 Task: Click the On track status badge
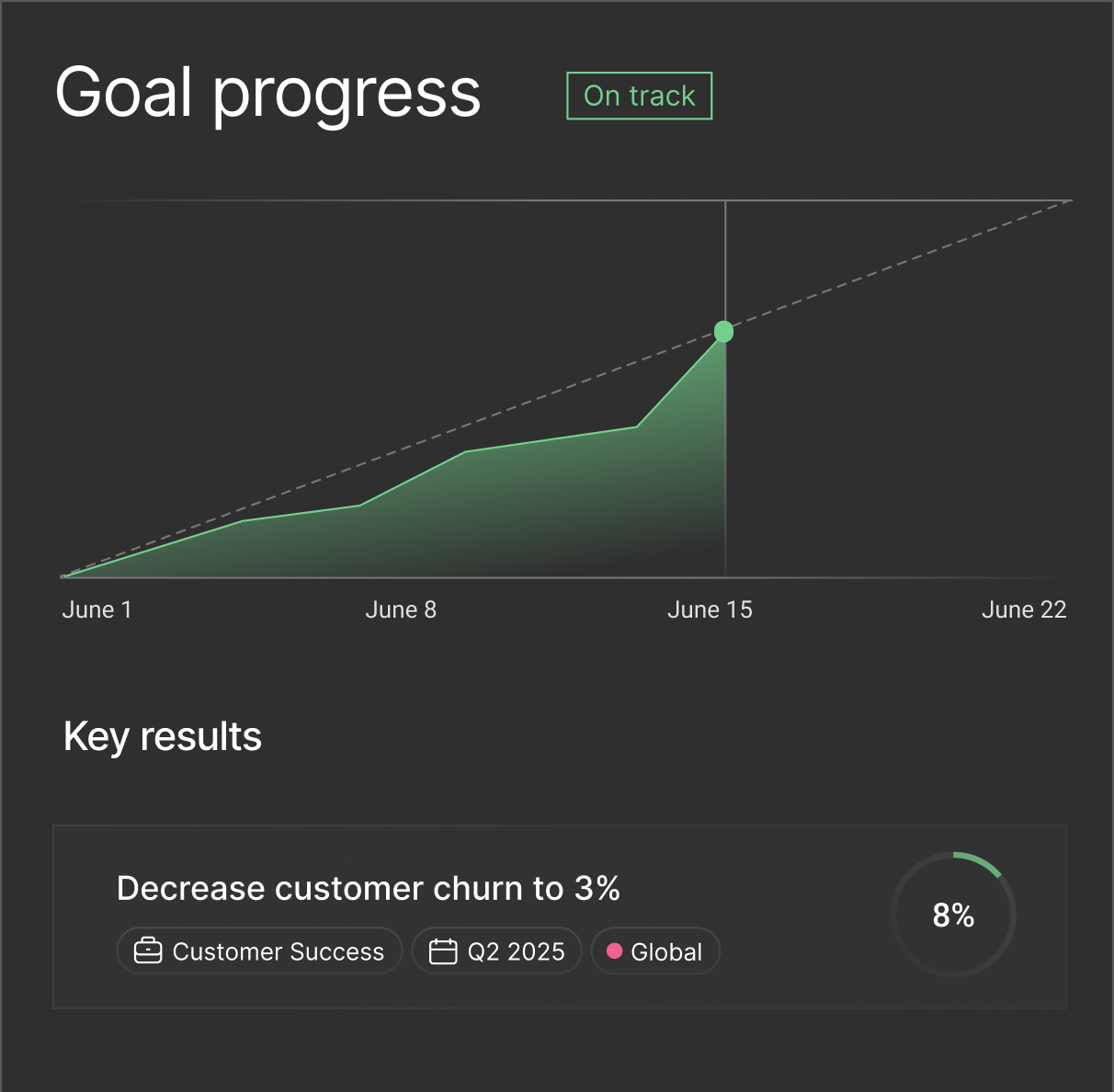(x=640, y=96)
